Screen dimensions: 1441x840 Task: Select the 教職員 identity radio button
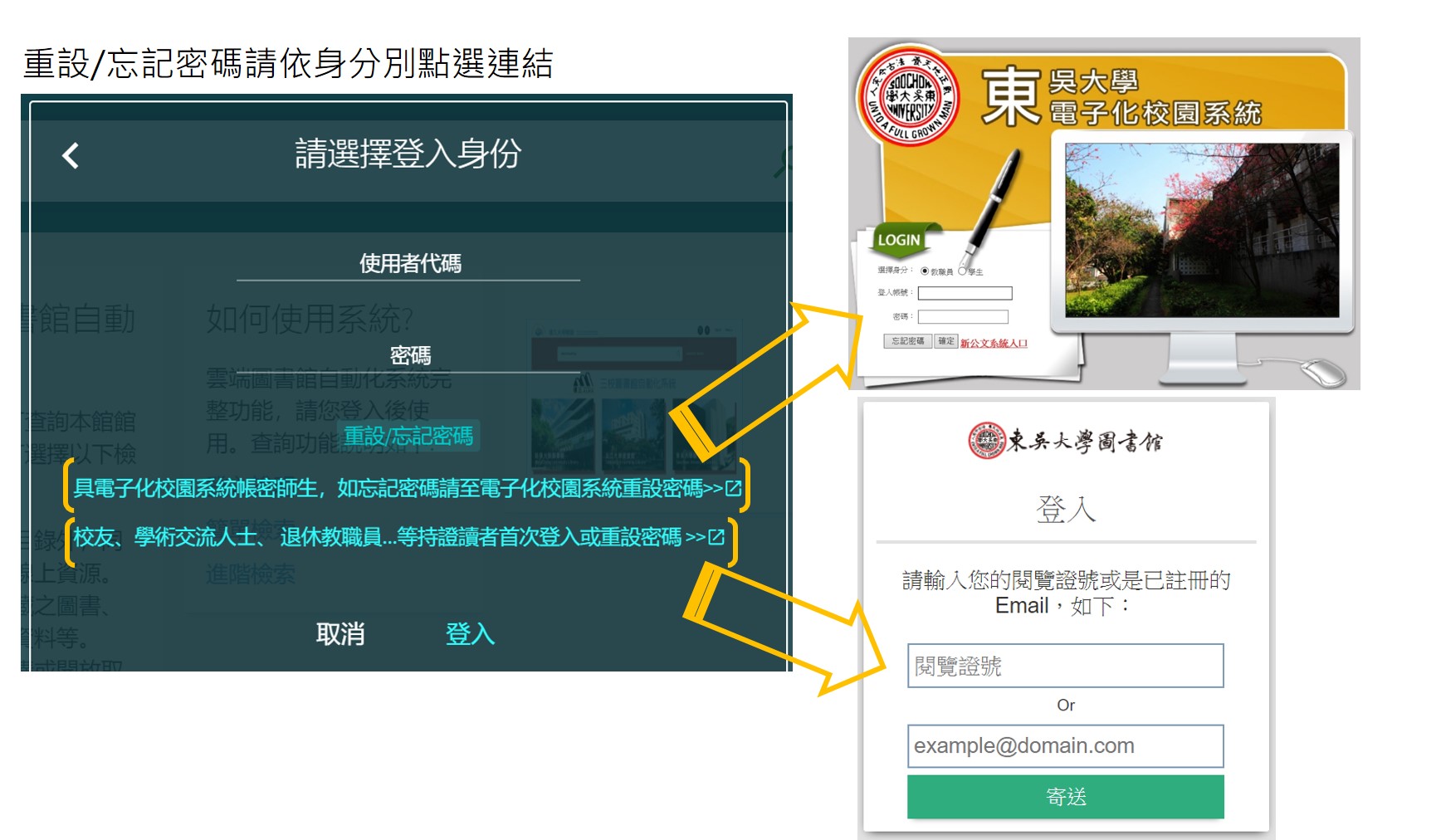925,271
